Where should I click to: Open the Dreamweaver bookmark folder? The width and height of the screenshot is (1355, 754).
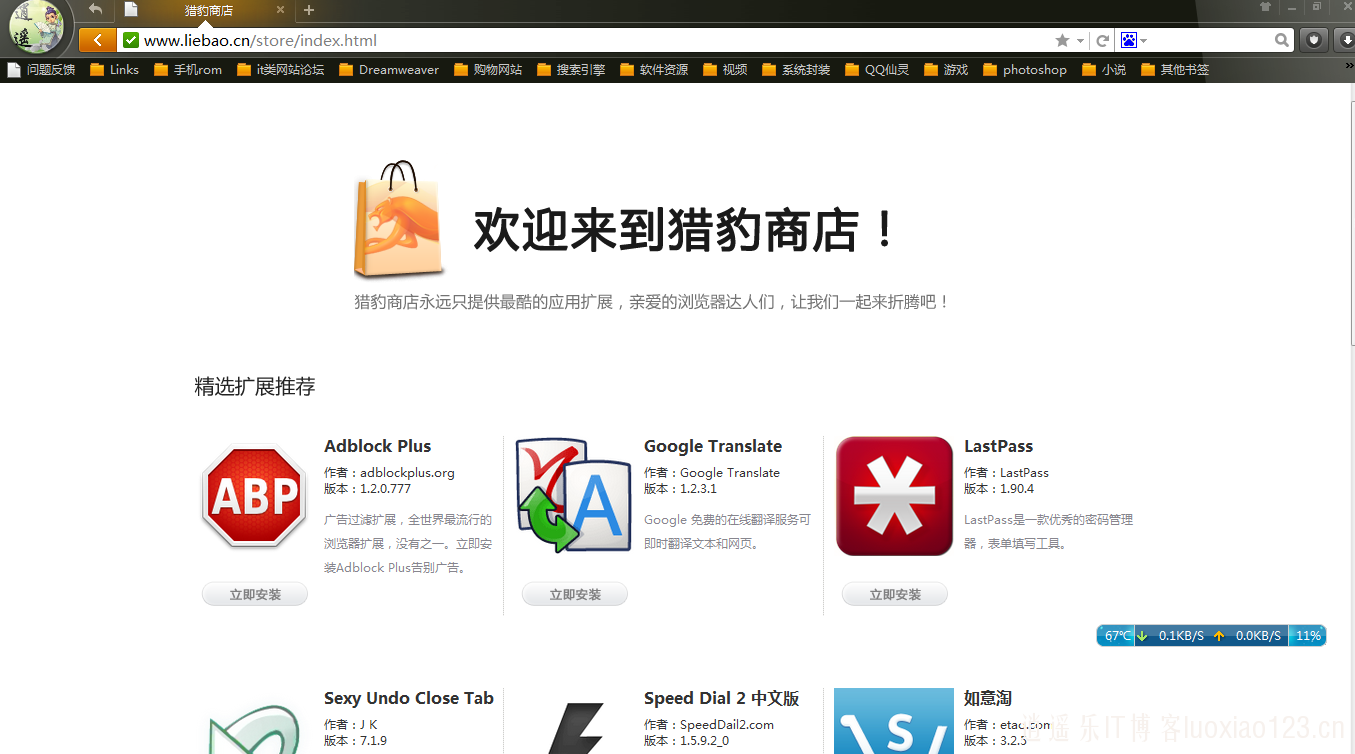click(x=389, y=70)
